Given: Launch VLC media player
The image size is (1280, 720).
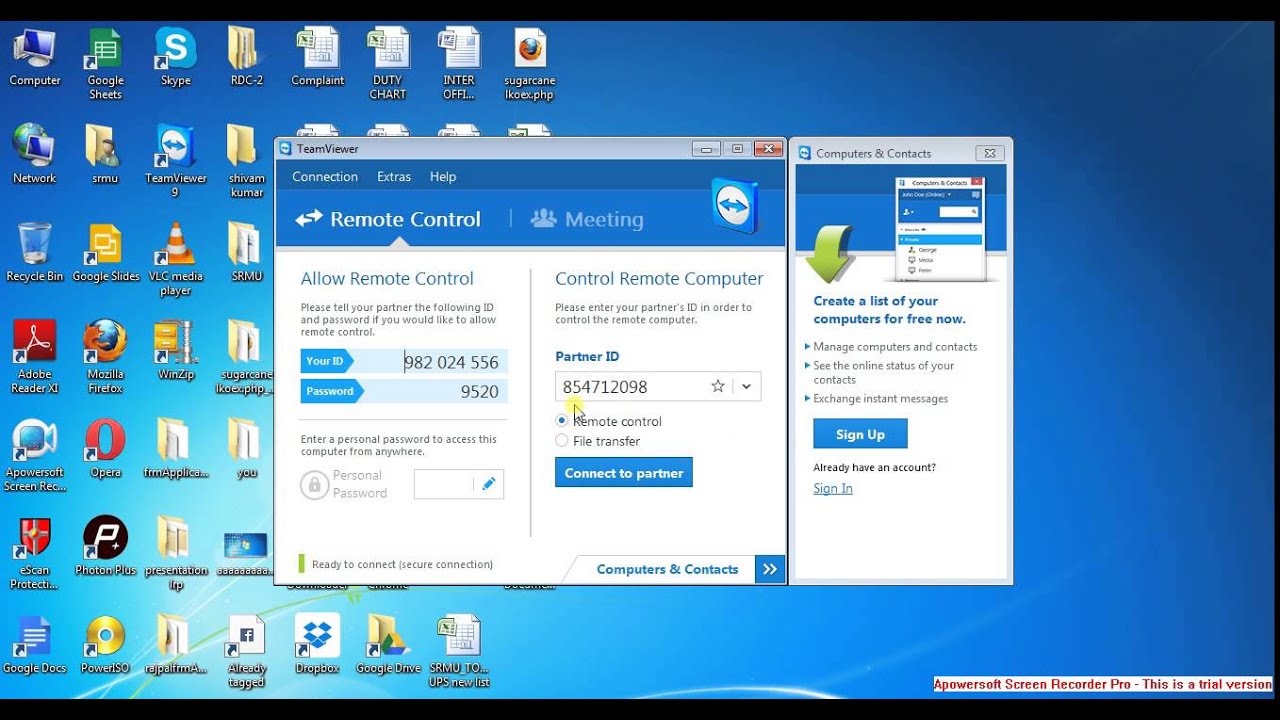Looking at the screenshot, I should tap(175, 260).
